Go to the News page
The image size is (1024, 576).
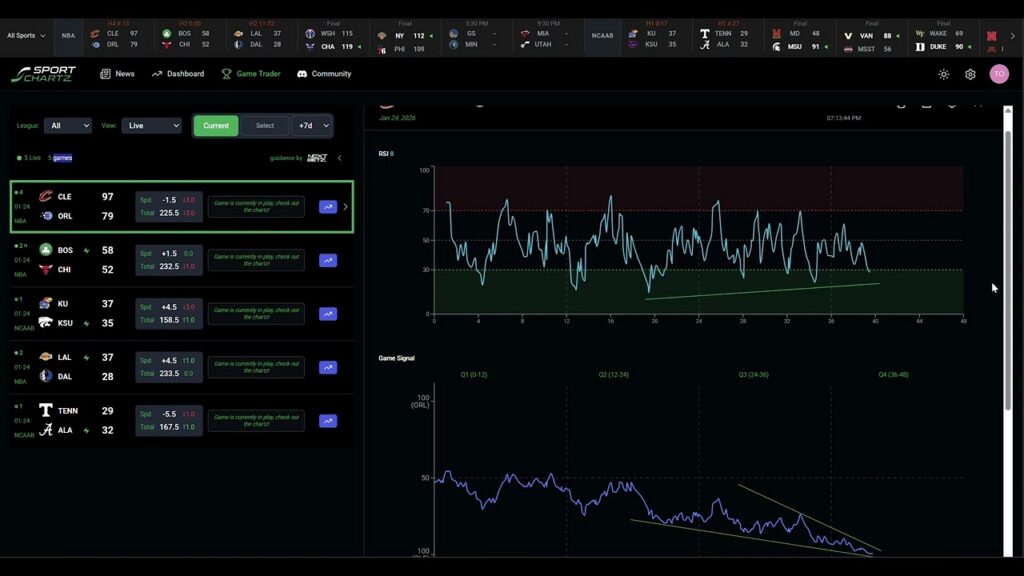[117, 74]
